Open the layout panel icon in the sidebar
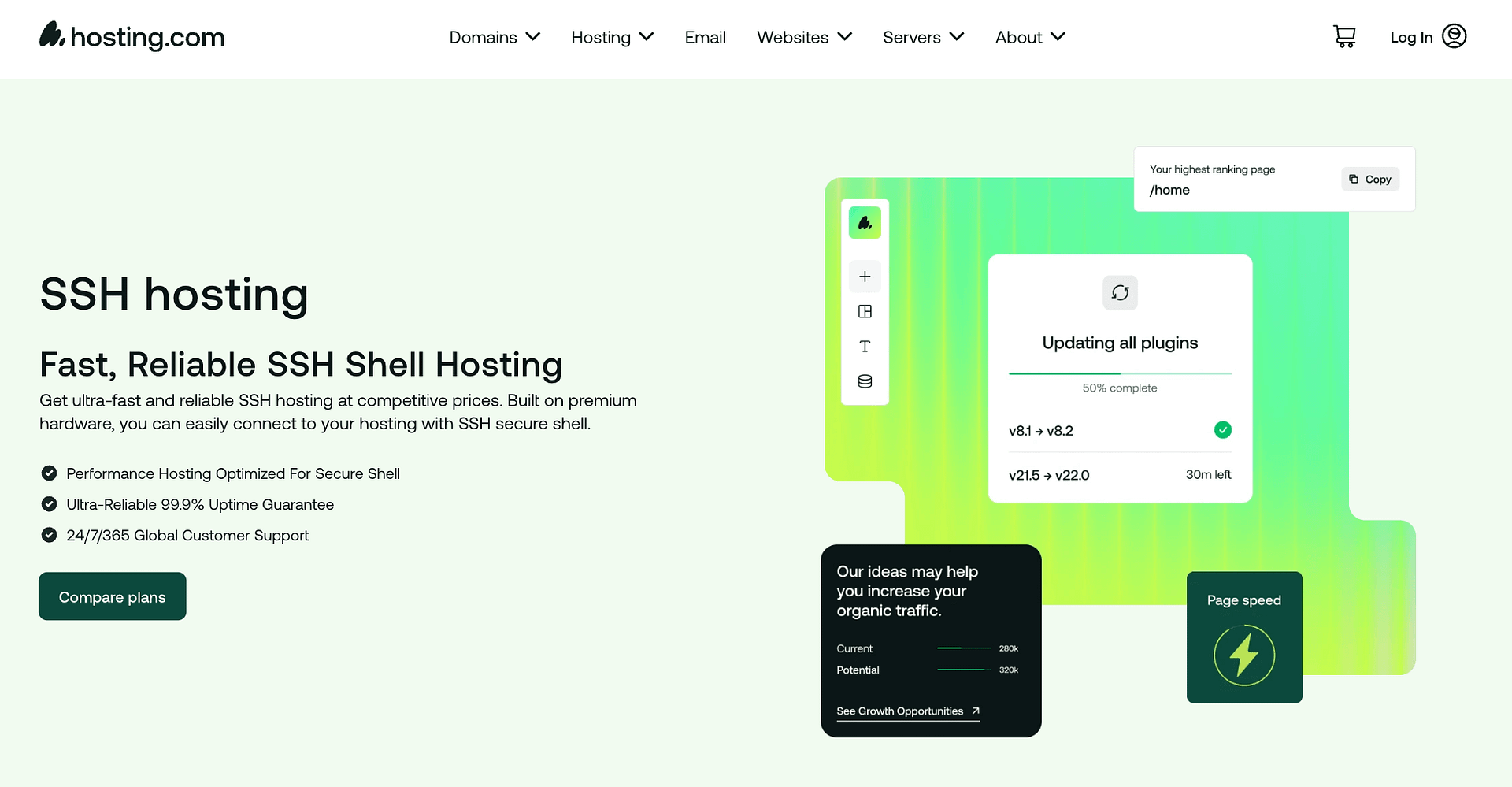 (x=865, y=311)
